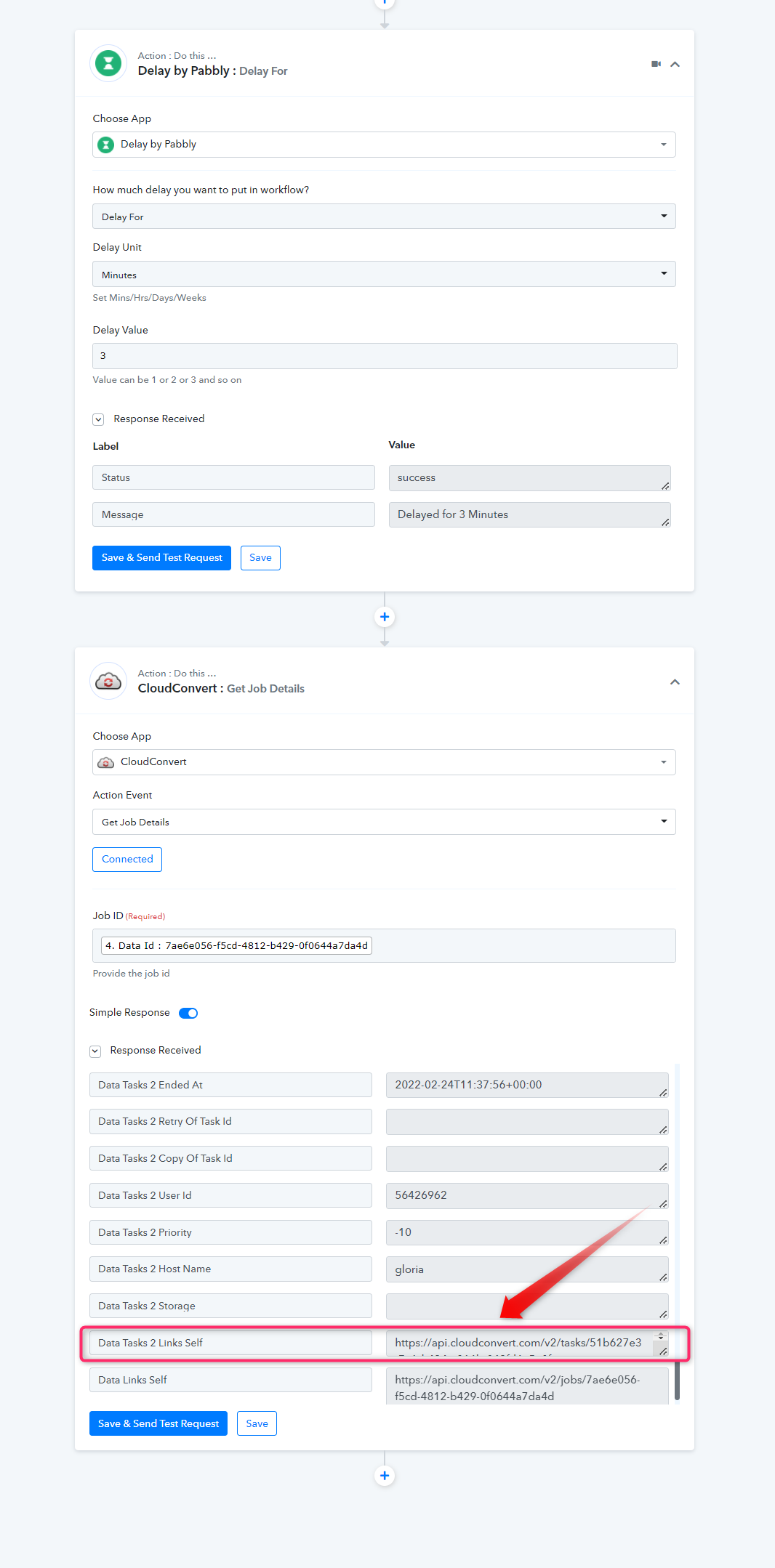The width and height of the screenshot is (775, 1568).
Task: Click the Delay Value input field
Action: (385, 356)
